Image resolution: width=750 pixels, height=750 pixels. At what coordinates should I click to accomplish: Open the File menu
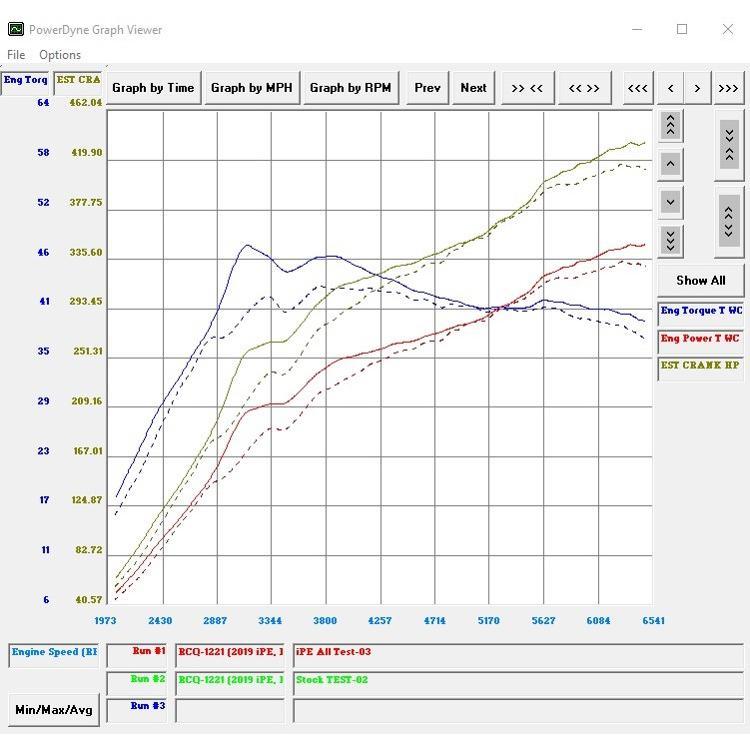click(x=16, y=55)
